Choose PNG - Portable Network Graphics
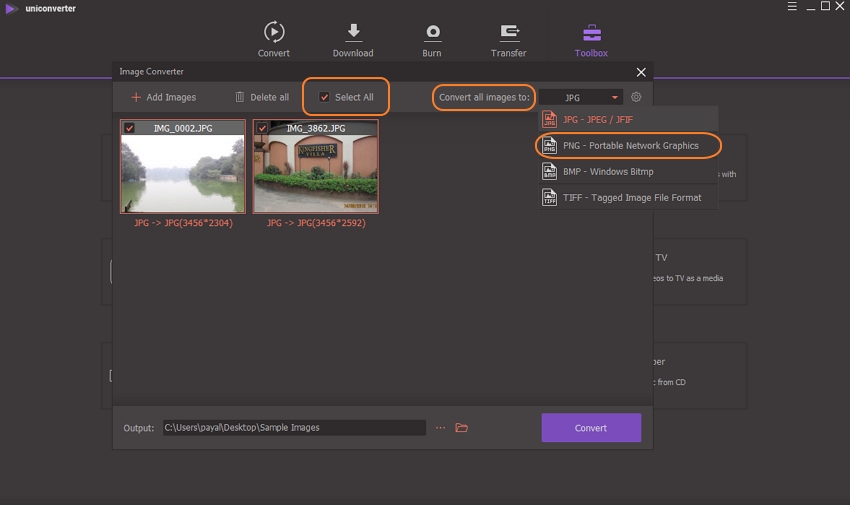Viewport: 850px width, 505px height. tap(630, 146)
